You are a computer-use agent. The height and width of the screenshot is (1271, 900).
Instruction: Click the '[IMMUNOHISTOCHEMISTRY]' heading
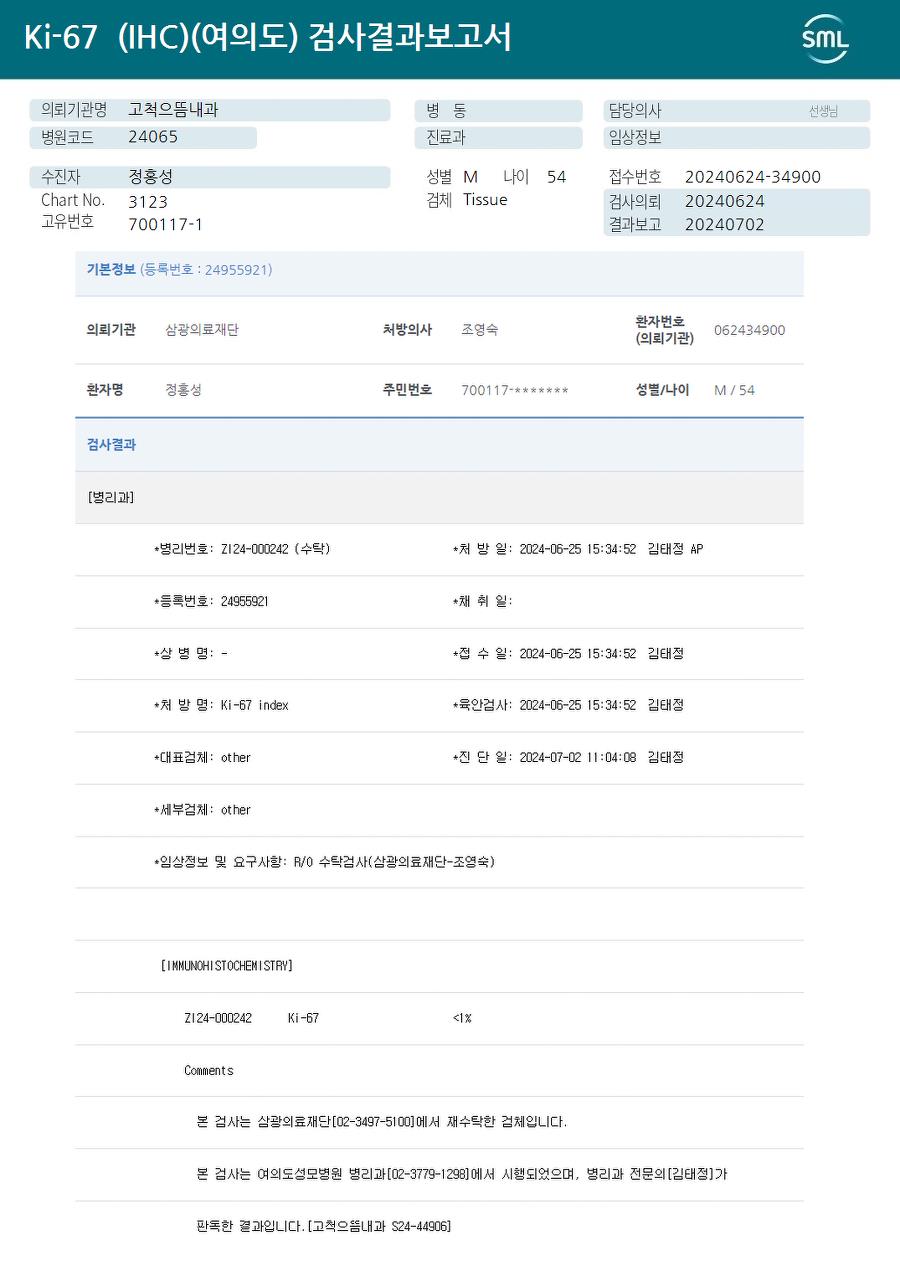click(x=226, y=966)
